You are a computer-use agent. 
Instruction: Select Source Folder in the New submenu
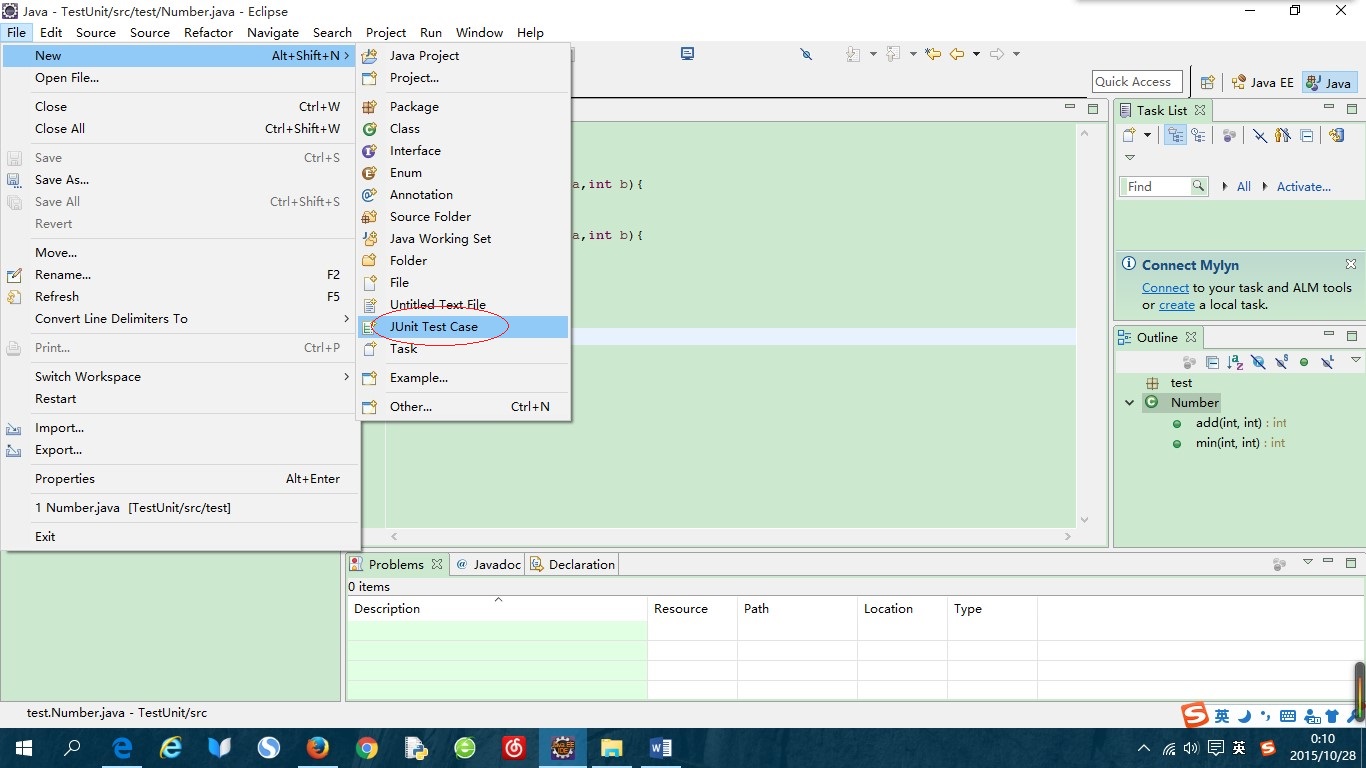click(463, 217)
